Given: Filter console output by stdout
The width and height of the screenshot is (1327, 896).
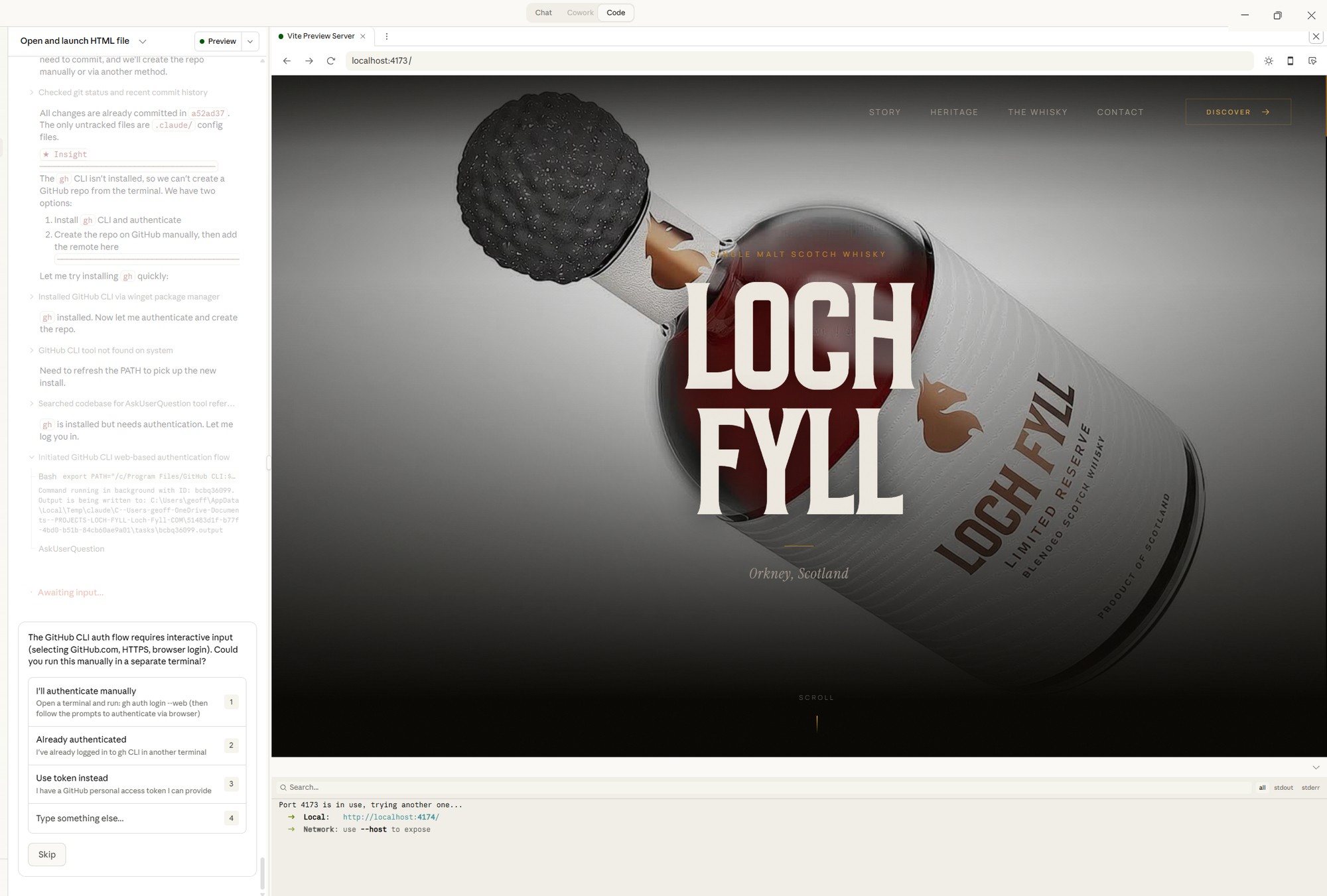Looking at the screenshot, I should pos(1283,788).
